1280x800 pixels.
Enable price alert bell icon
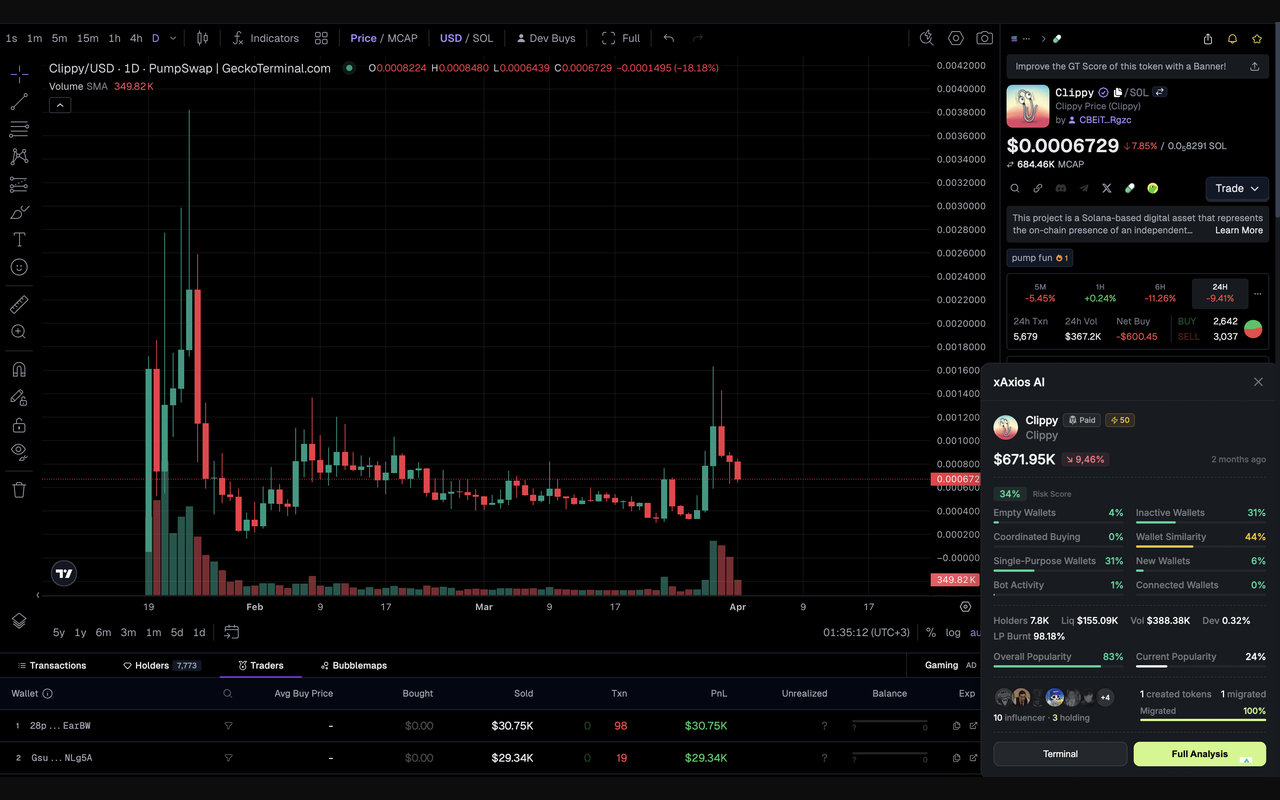point(1232,39)
